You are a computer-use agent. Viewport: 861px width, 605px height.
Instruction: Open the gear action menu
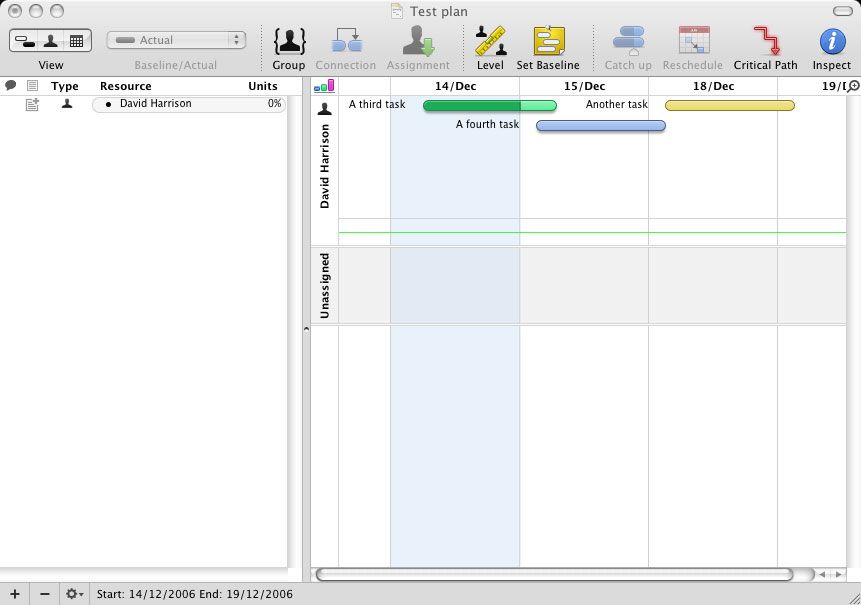click(x=74, y=594)
